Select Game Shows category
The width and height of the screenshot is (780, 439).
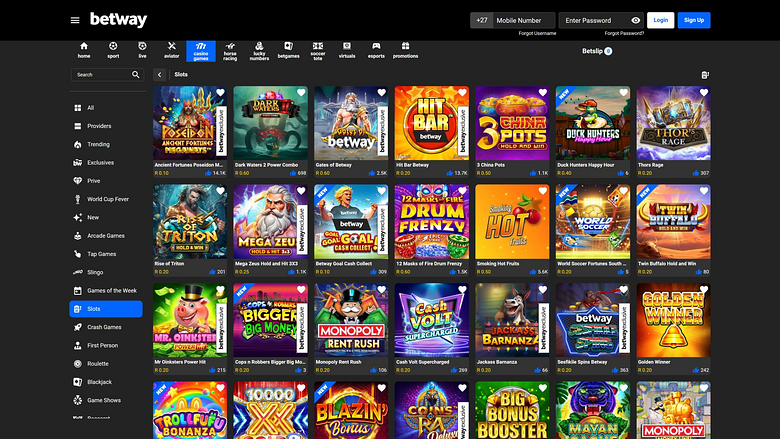(x=106, y=400)
